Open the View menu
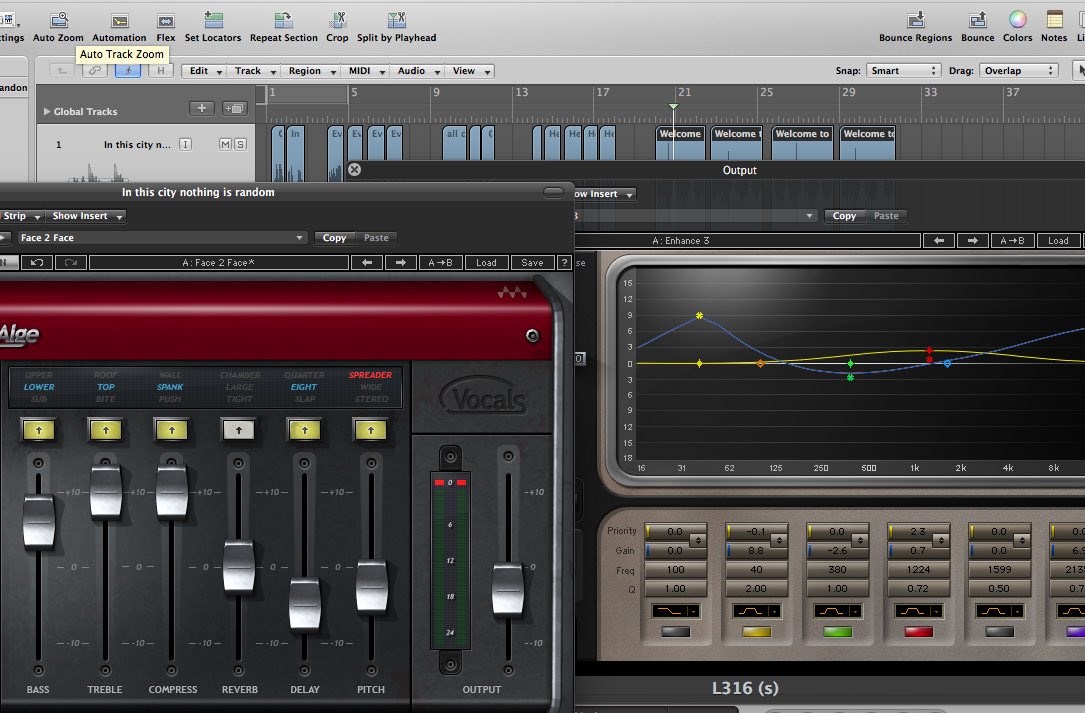 click(471, 71)
